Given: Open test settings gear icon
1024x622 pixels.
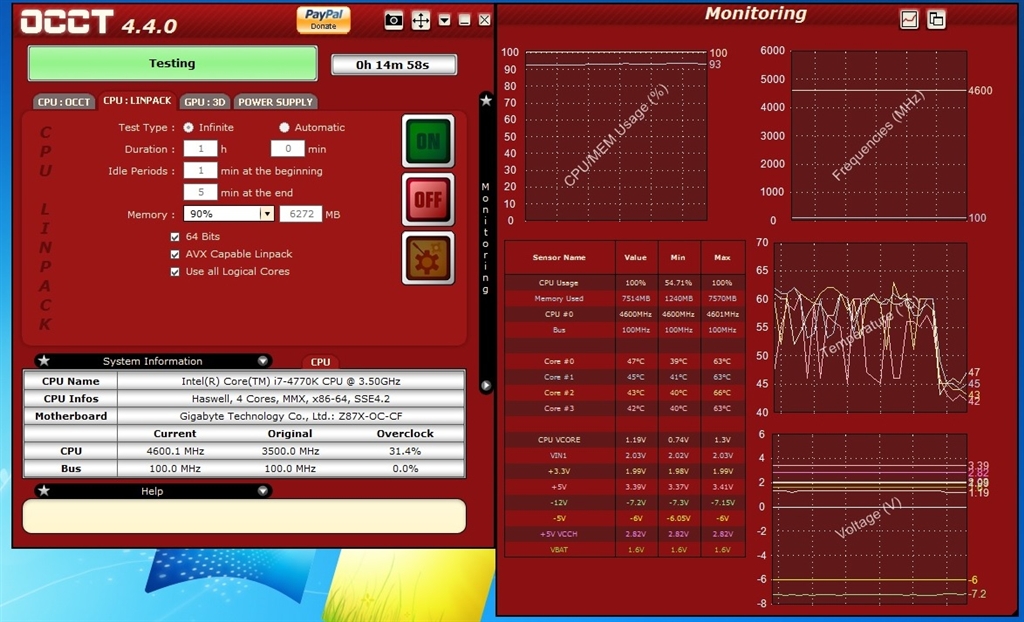Looking at the screenshot, I should point(428,257).
